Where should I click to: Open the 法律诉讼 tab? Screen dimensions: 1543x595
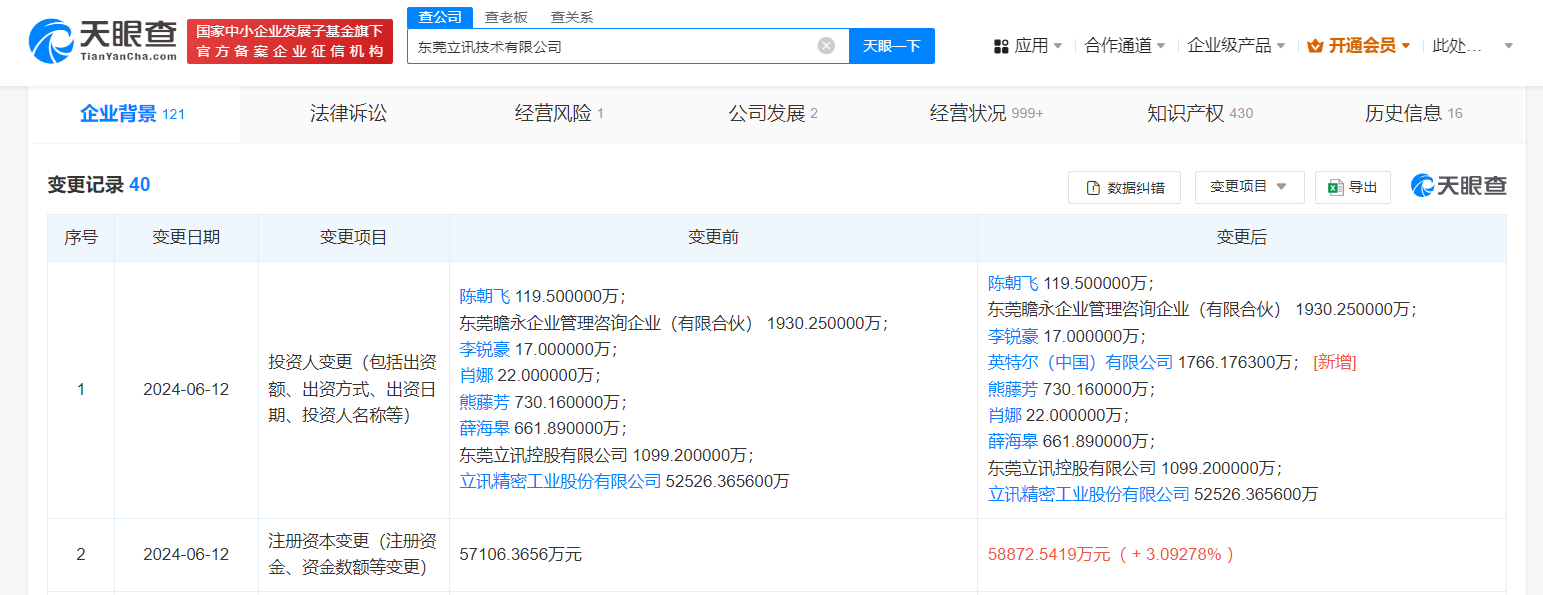click(x=348, y=113)
